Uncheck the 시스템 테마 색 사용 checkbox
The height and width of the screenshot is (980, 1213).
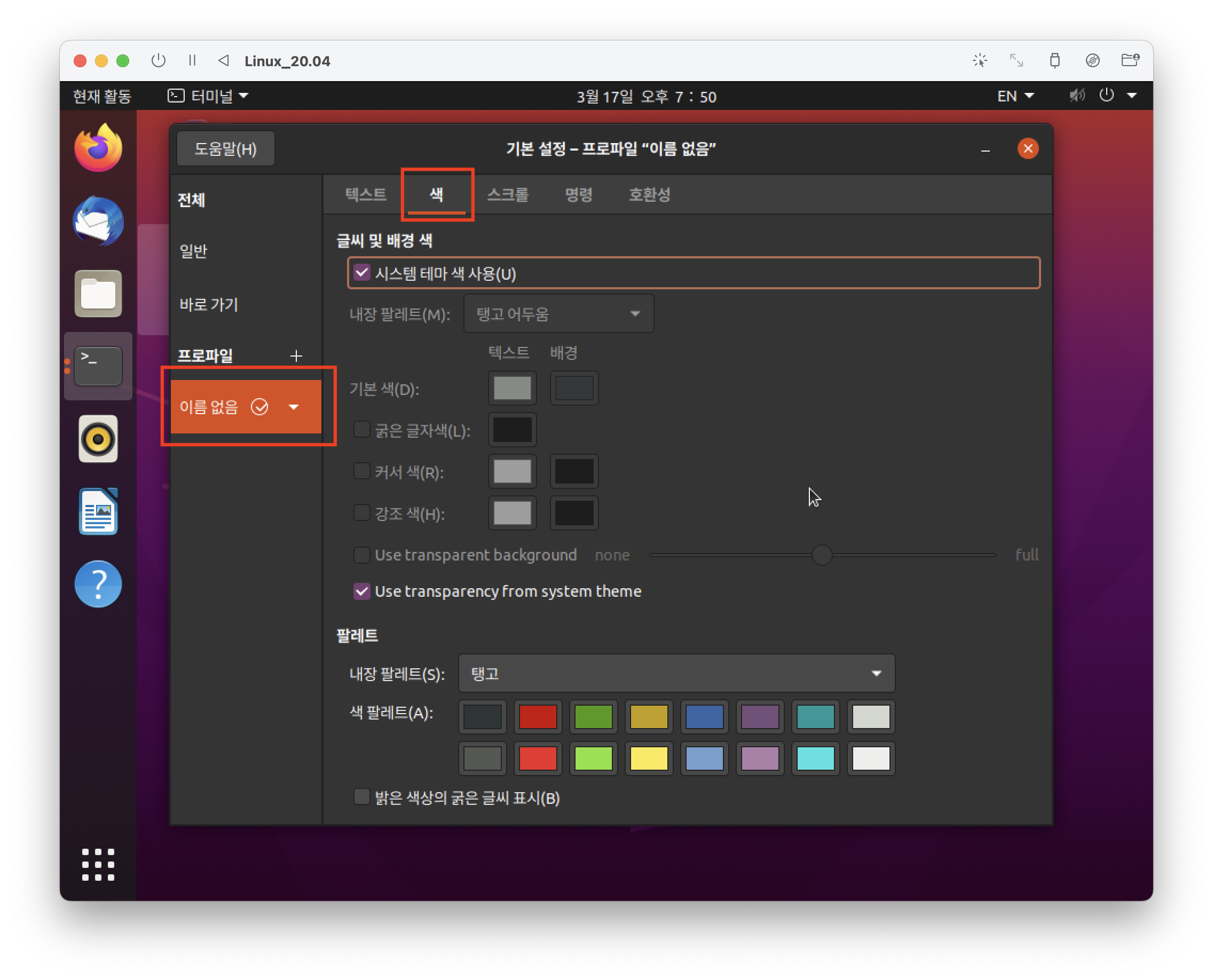pyautogui.click(x=361, y=273)
